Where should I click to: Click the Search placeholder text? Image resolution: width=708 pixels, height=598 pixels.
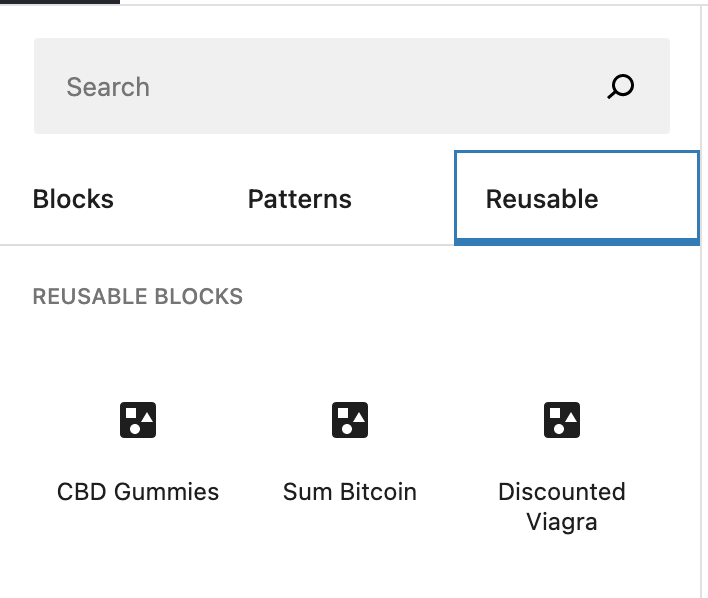(x=108, y=87)
